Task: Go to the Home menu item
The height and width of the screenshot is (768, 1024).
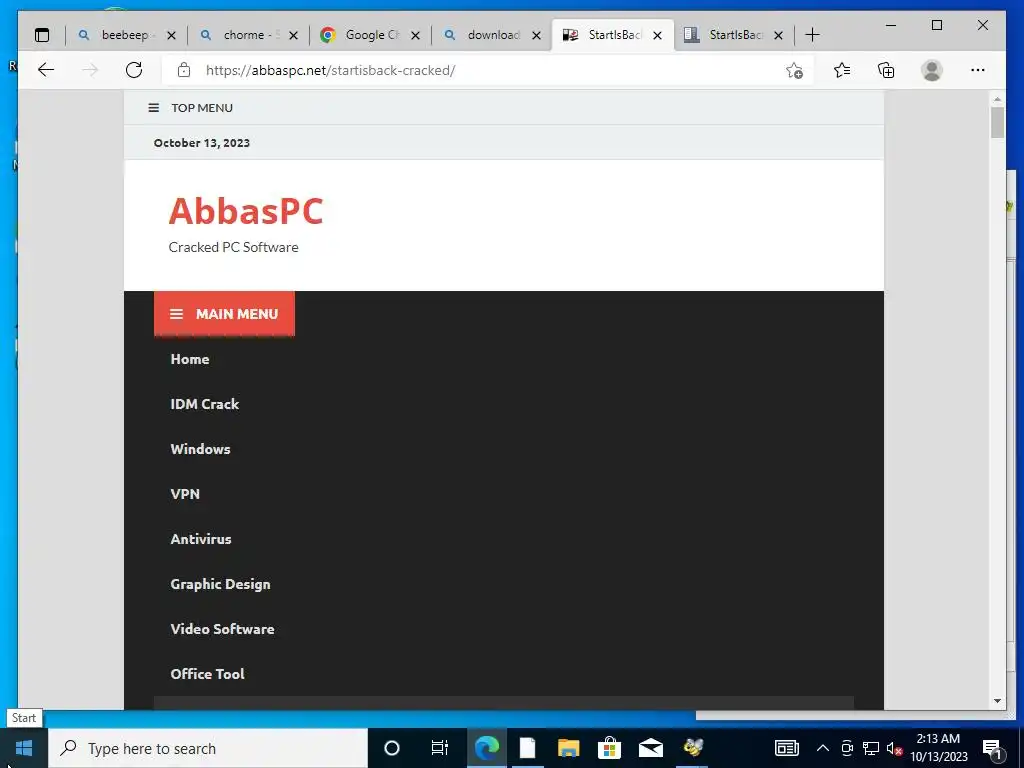Action: (x=190, y=359)
